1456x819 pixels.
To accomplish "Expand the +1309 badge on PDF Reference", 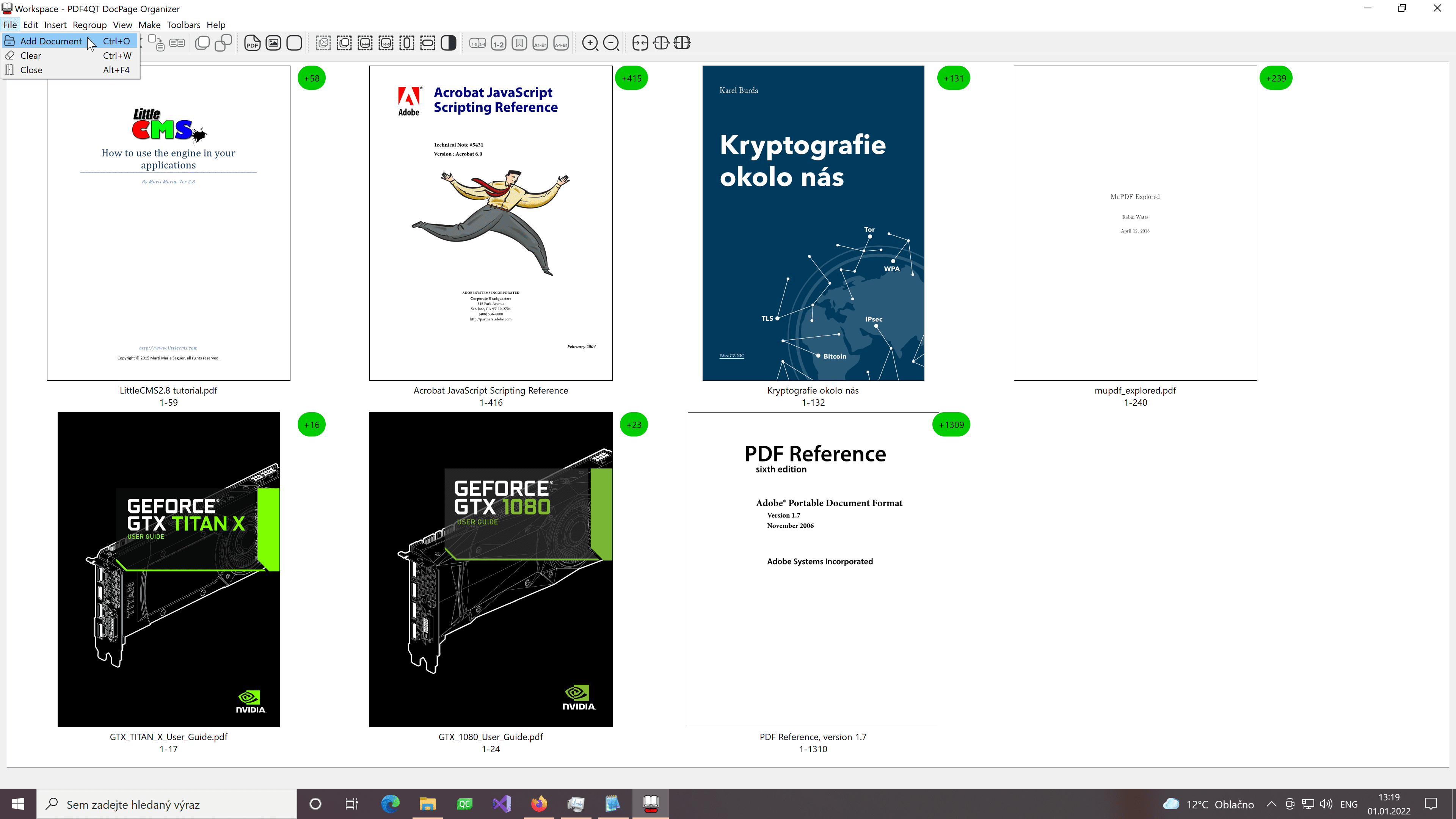I will [951, 425].
